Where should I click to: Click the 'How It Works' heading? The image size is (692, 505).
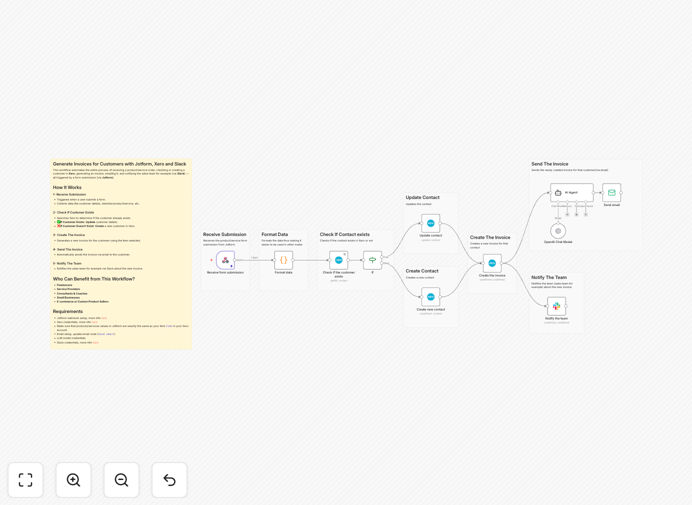[x=67, y=187]
